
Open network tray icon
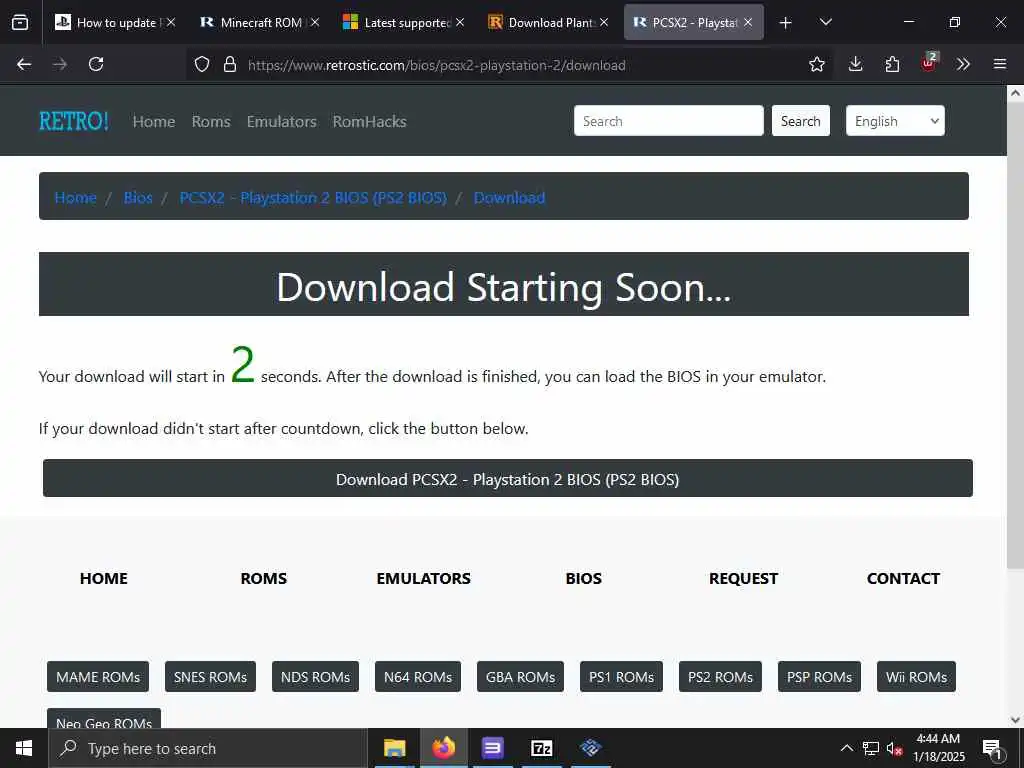871,748
